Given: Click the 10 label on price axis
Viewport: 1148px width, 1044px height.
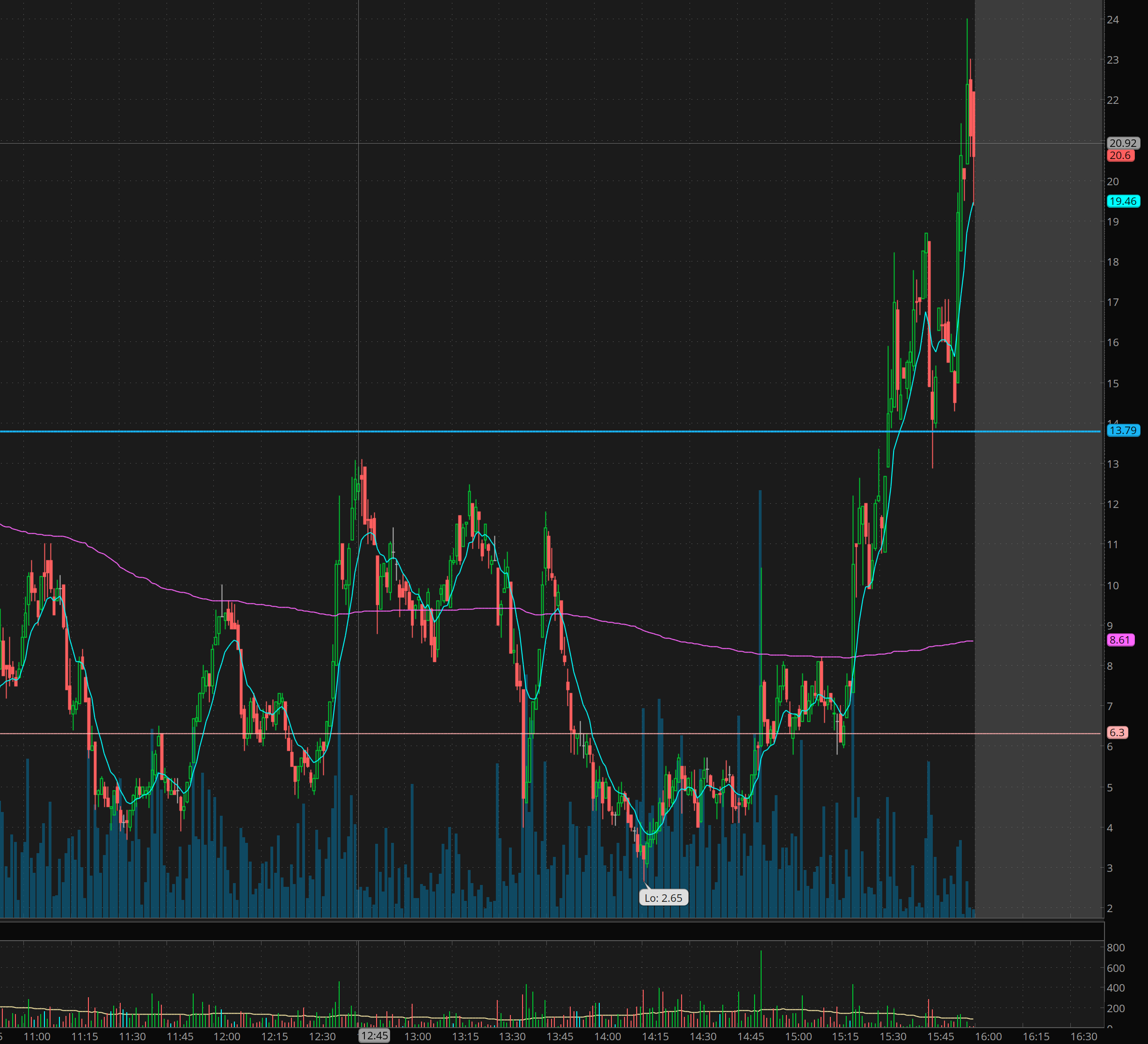Looking at the screenshot, I should pos(1113,585).
